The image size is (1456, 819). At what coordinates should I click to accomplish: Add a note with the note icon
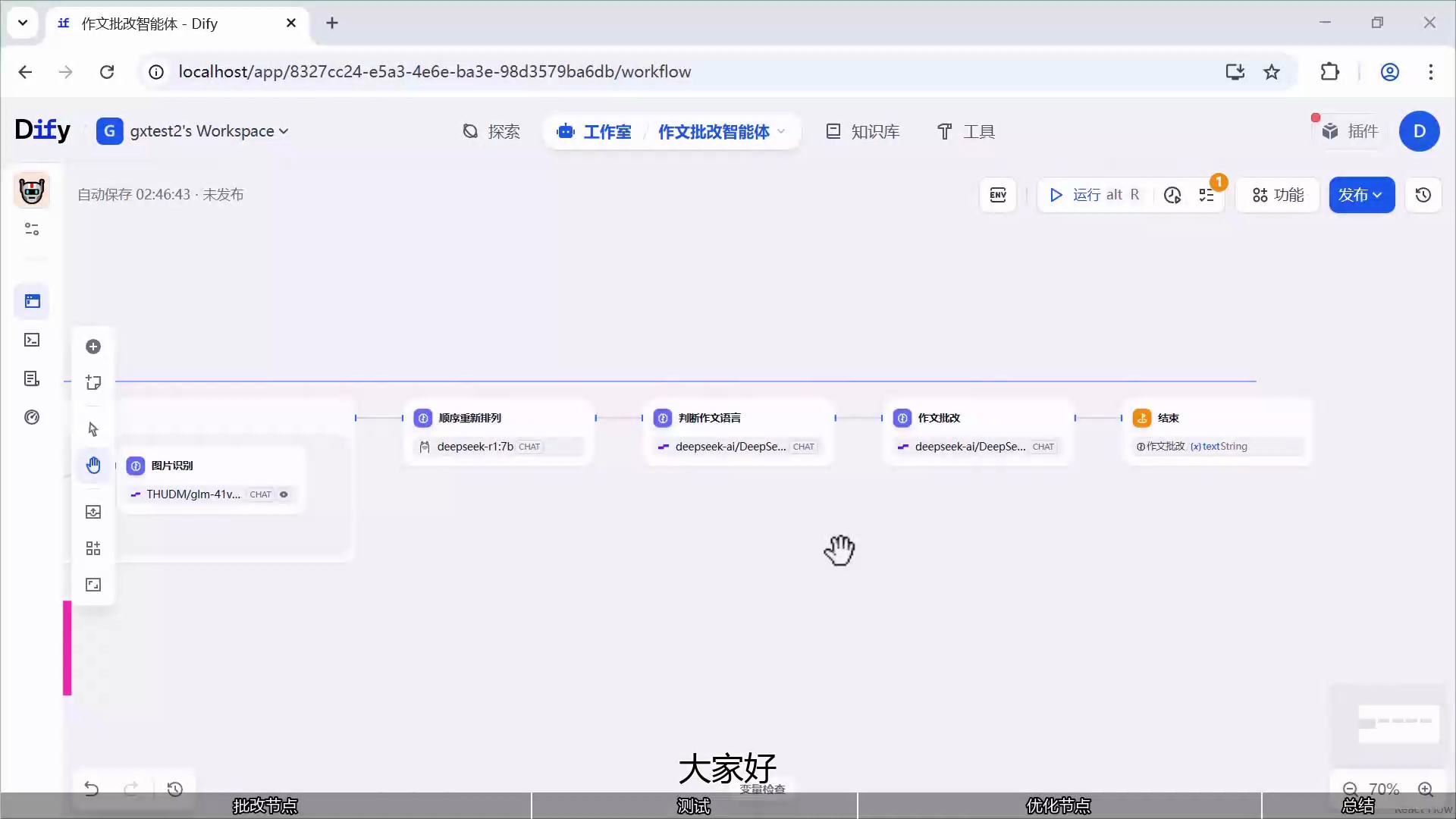93,382
